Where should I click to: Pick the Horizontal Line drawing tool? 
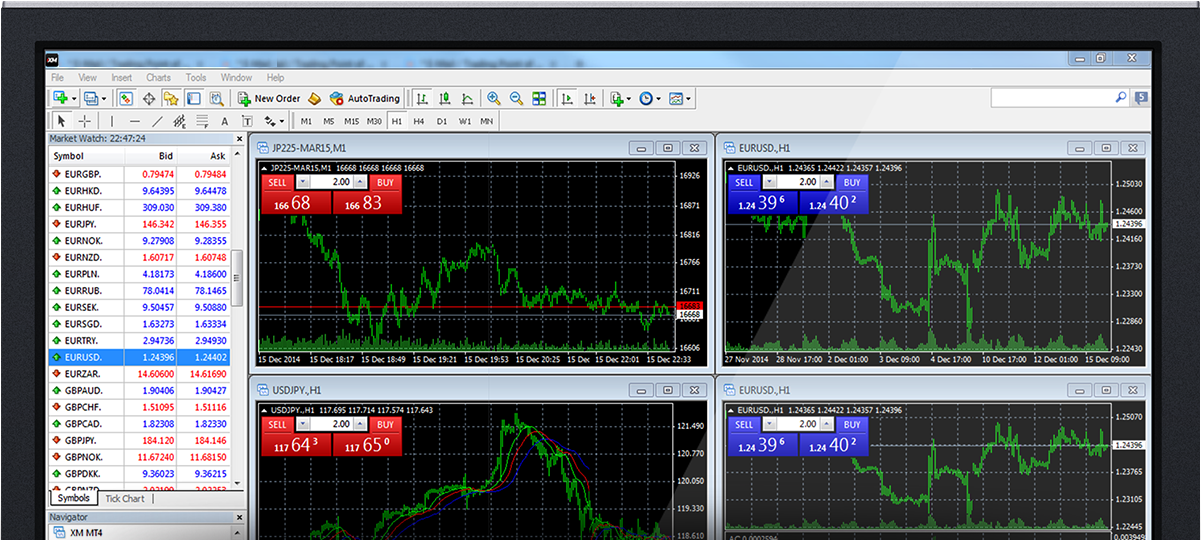pos(135,122)
